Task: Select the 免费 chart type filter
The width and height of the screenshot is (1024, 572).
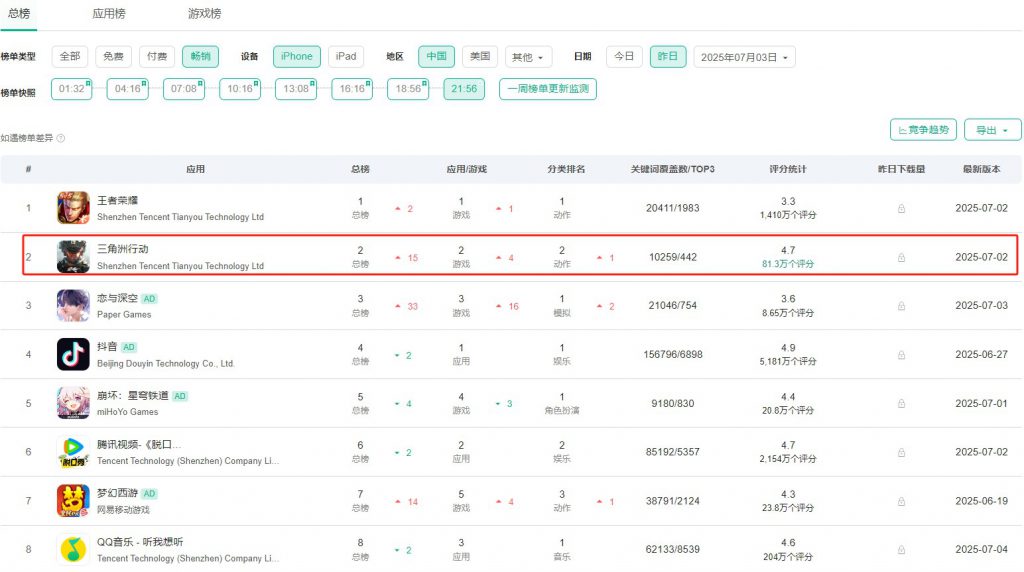Action: tap(113, 57)
